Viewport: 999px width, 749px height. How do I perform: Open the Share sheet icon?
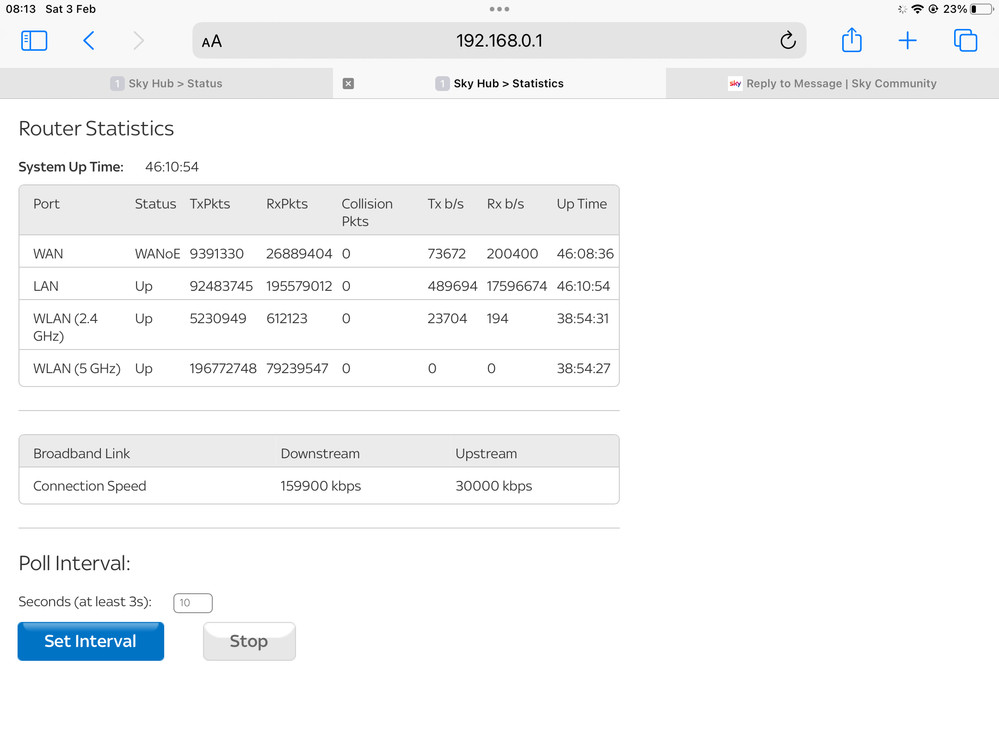pyautogui.click(x=851, y=40)
